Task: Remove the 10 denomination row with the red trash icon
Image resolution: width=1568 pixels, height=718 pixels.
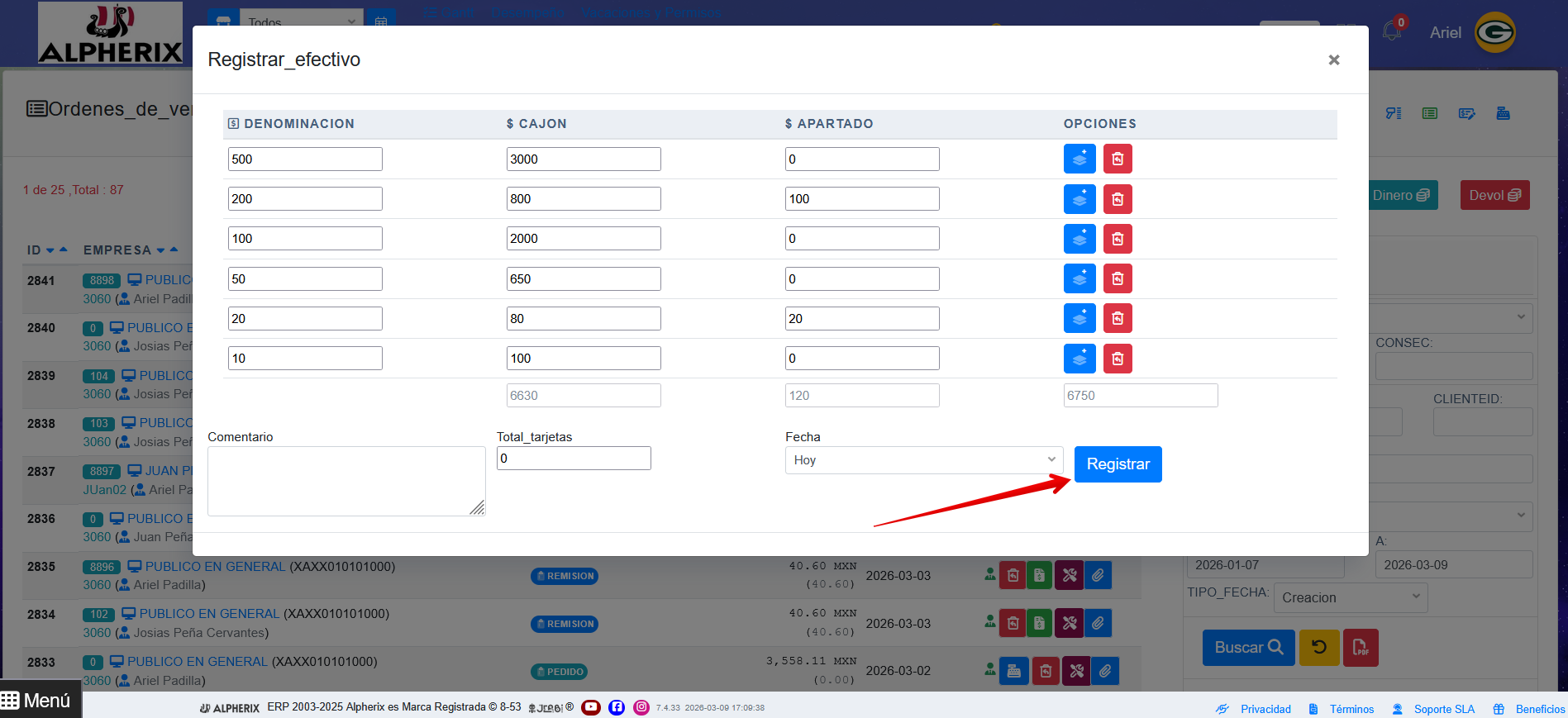Action: pyautogui.click(x=1118, y=359)
